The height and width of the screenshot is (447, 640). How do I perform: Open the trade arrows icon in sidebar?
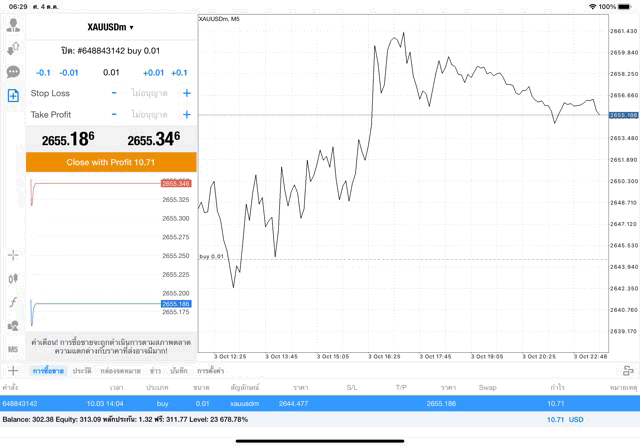tap(13, 49)
